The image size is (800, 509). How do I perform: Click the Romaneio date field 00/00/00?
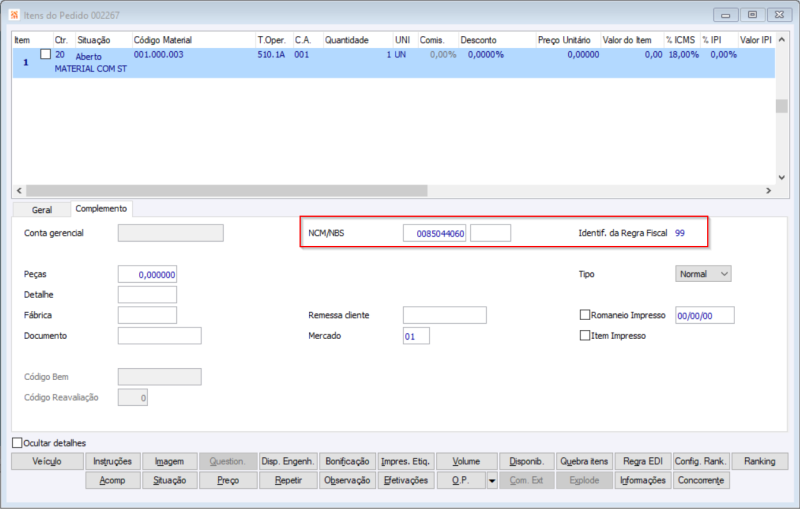pyautogui.click(x=705, y=315)
